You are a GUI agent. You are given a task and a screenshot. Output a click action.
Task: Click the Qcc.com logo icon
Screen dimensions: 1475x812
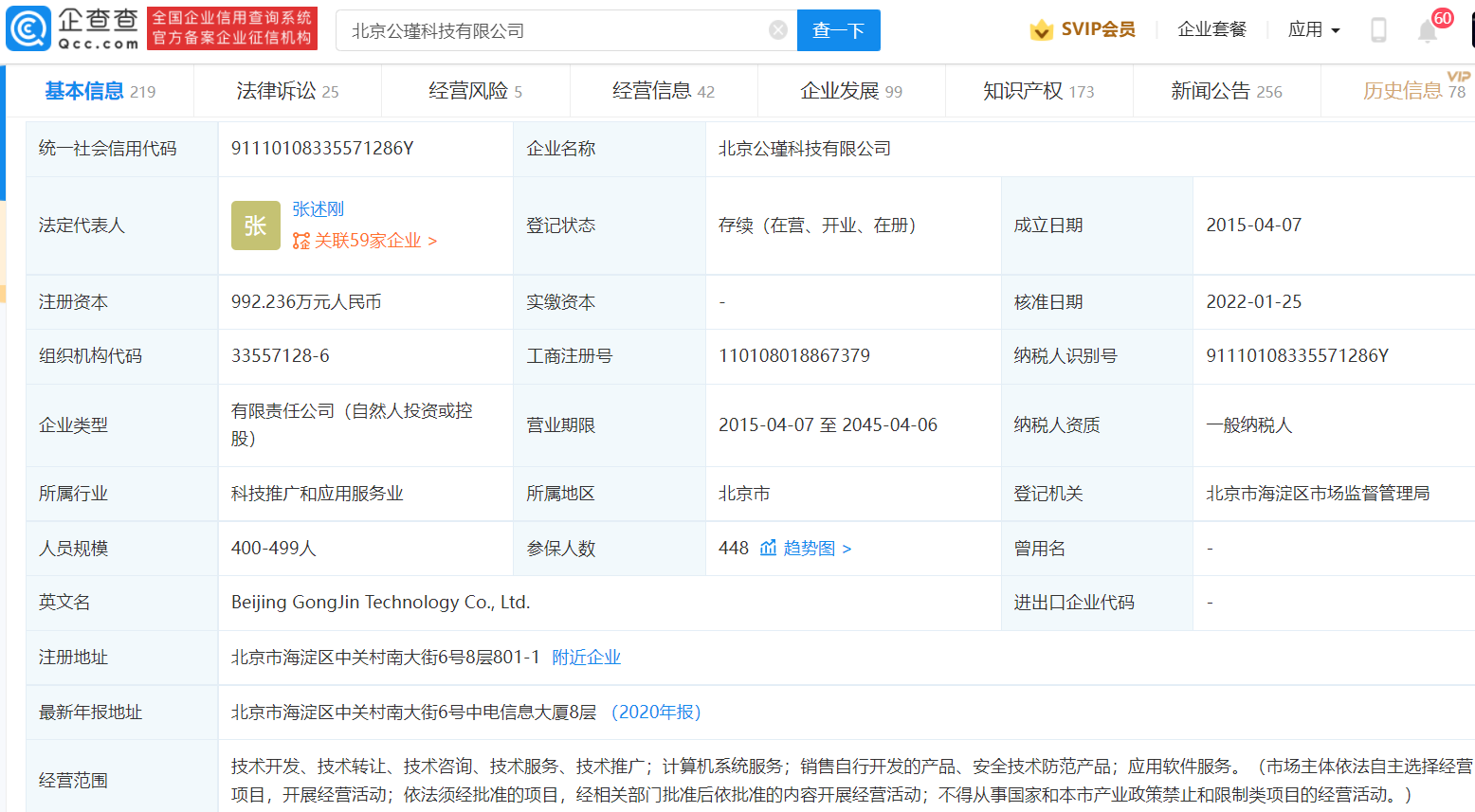point(28,28)
